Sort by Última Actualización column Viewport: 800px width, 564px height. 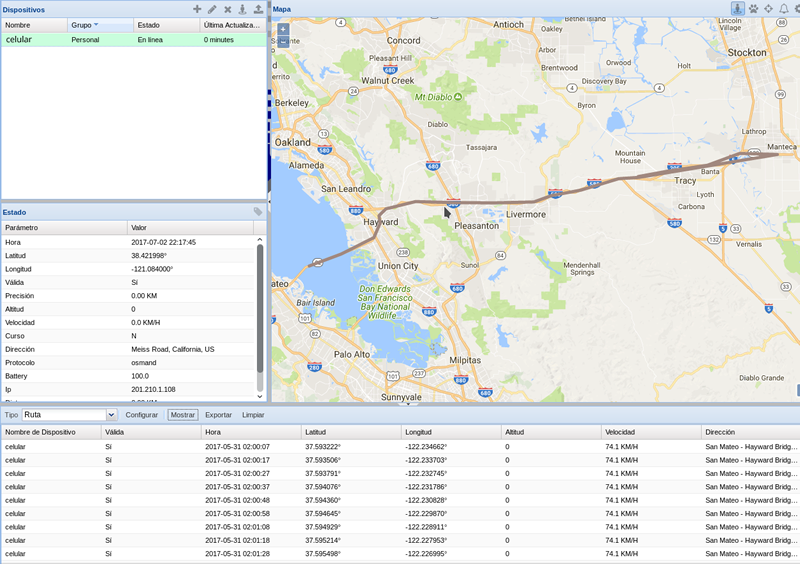coord(233,25)
